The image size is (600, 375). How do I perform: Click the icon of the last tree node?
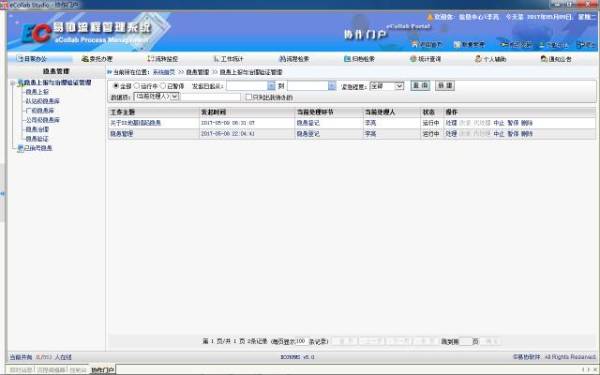pyautogui.click(x=20, y=148)
